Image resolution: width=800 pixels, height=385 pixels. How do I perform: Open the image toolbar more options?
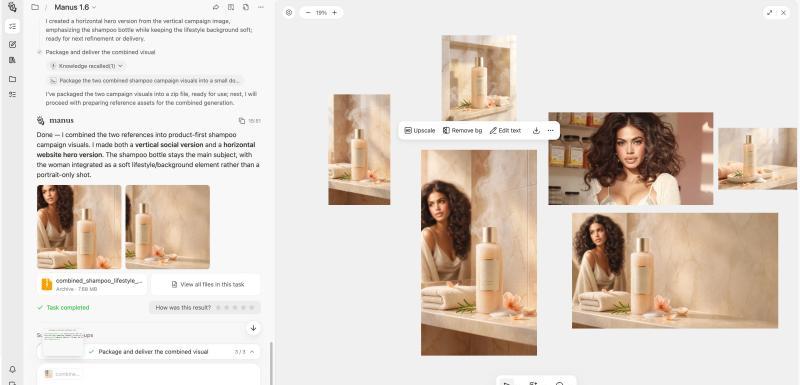551,131
